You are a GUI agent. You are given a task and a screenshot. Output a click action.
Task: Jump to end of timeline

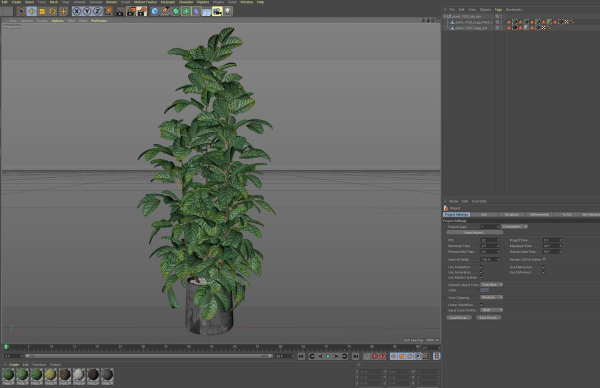pyautogui.click(x=355, y=356)
